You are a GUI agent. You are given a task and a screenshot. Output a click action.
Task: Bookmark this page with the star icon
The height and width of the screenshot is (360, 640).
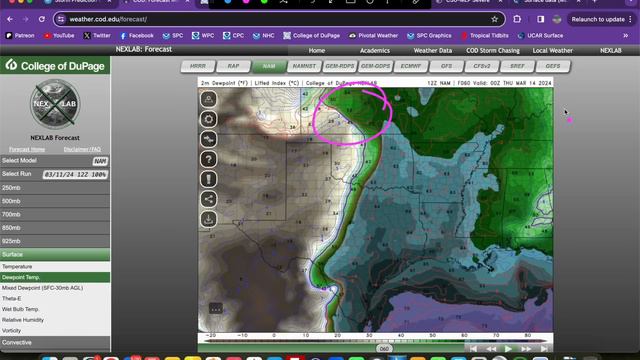click(495, 19)
